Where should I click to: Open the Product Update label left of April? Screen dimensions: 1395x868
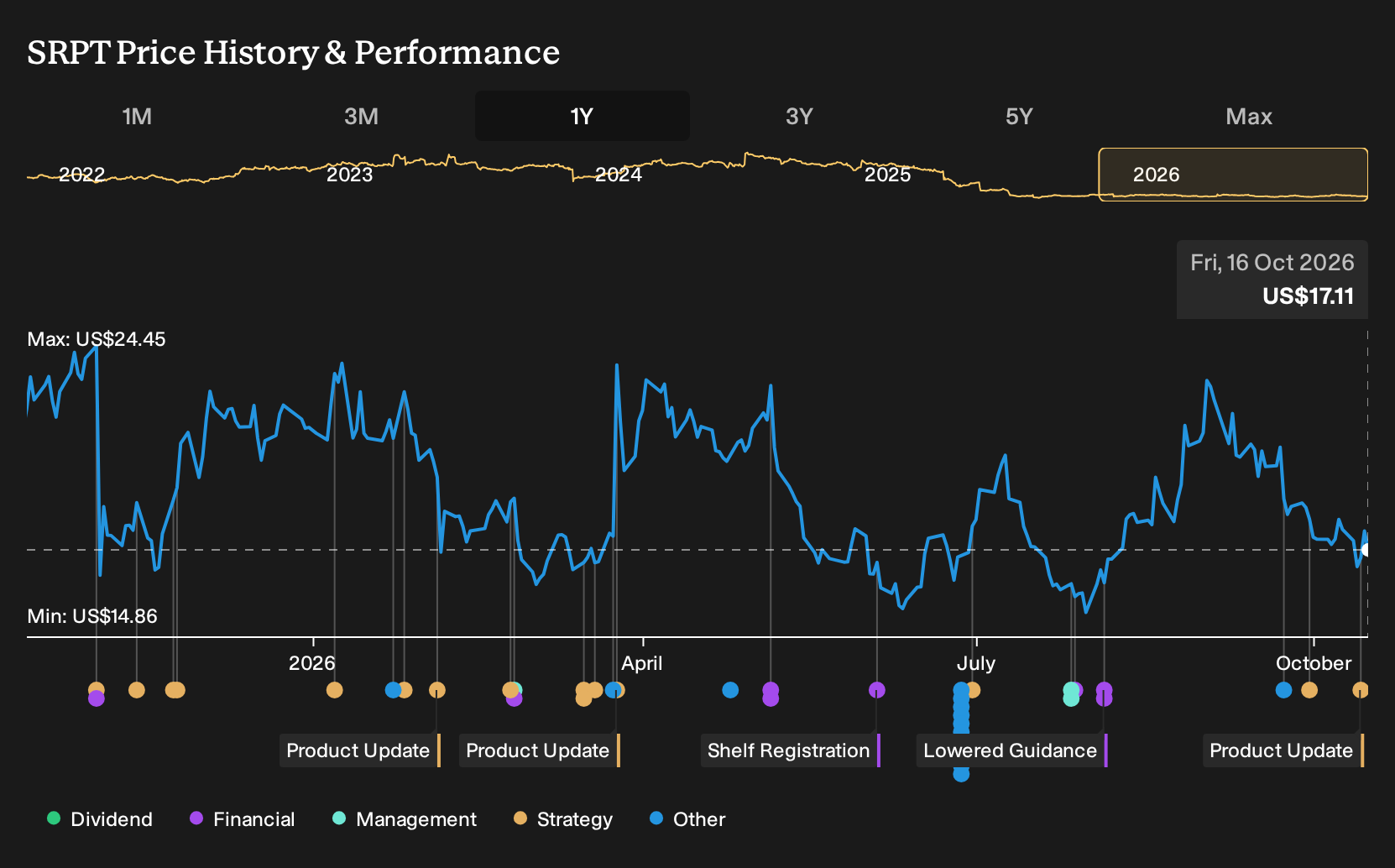pos(539,750)
